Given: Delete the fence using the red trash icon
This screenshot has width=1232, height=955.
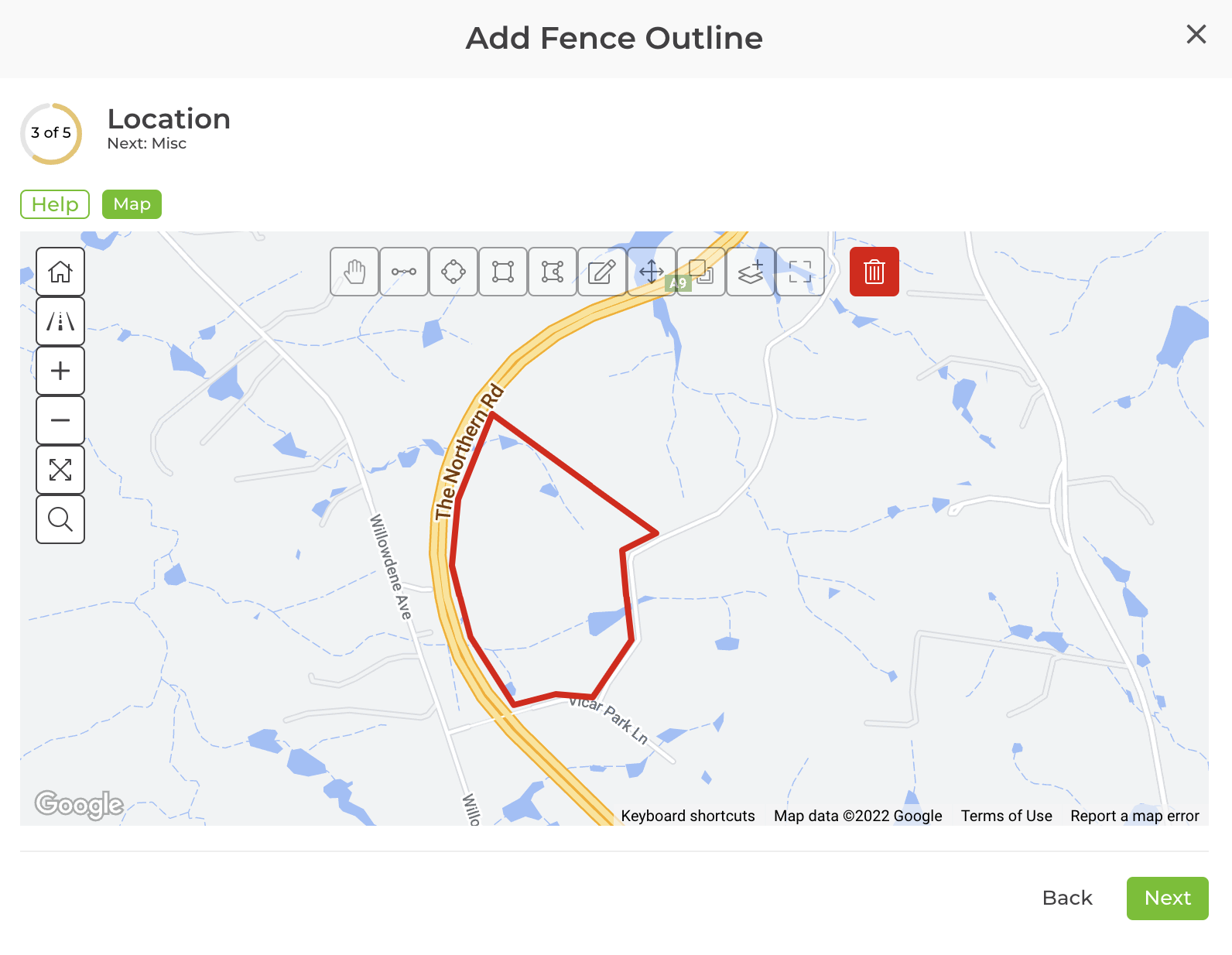Looking at the screenshot, I should pos(874,272).
